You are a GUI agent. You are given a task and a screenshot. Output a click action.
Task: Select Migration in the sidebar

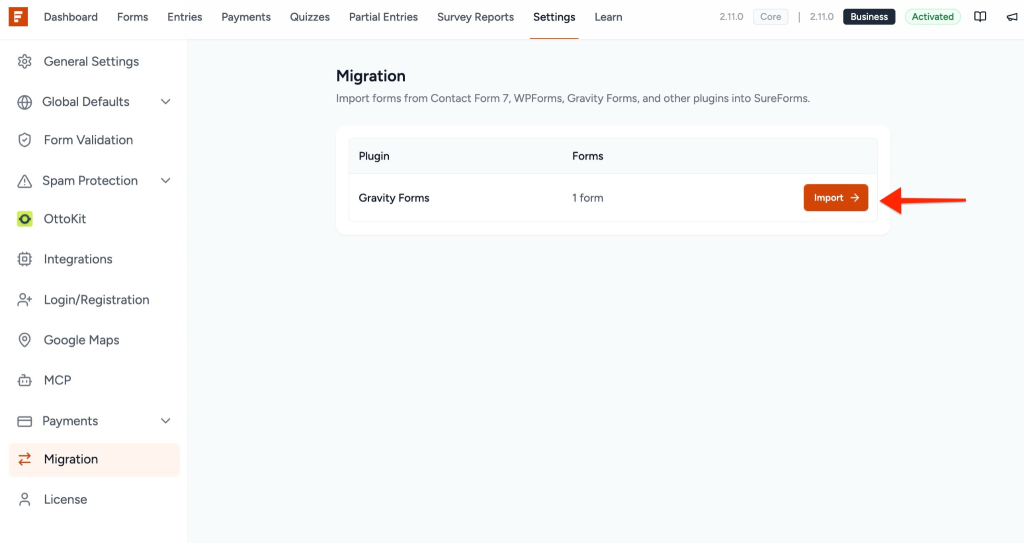tap(94, 459)
